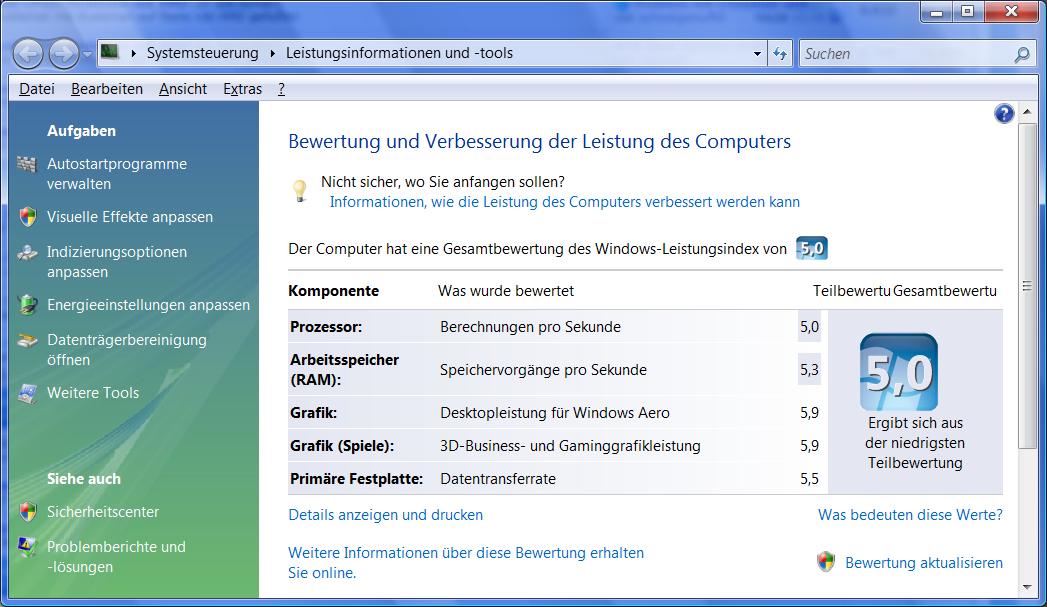Viewport: 1047px width, 607px height.
Task: Click the Sicherheitscenter shield icon
Action: click(x=27, y=512)
